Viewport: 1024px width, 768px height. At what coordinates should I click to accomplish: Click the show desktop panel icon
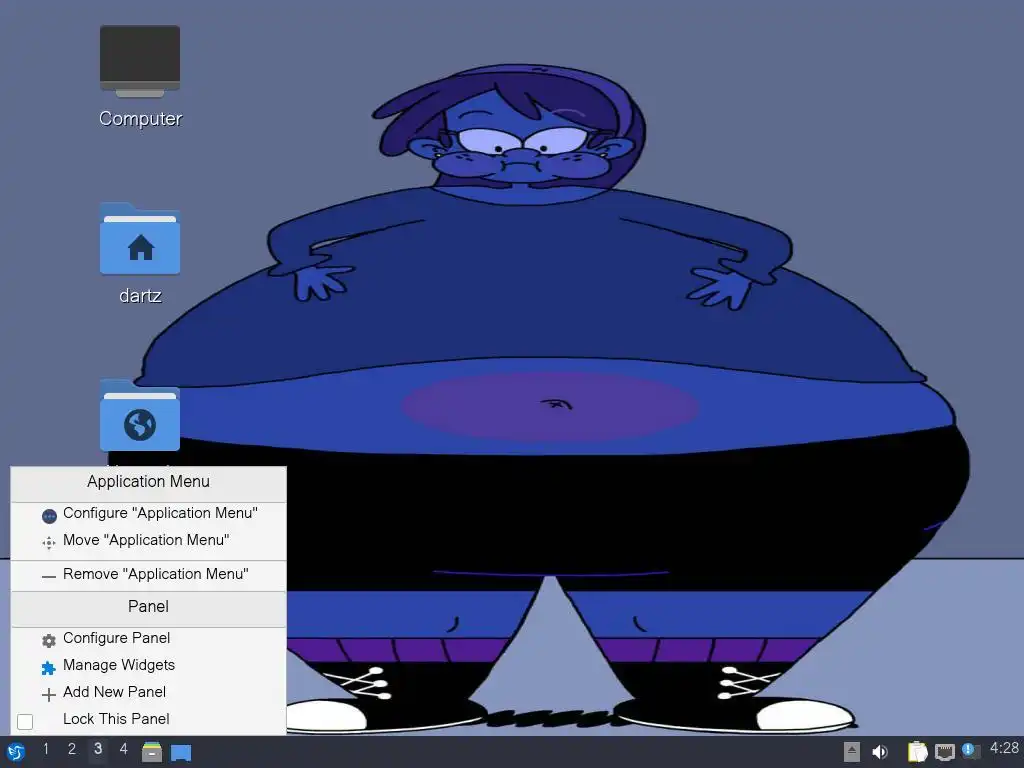181,752
